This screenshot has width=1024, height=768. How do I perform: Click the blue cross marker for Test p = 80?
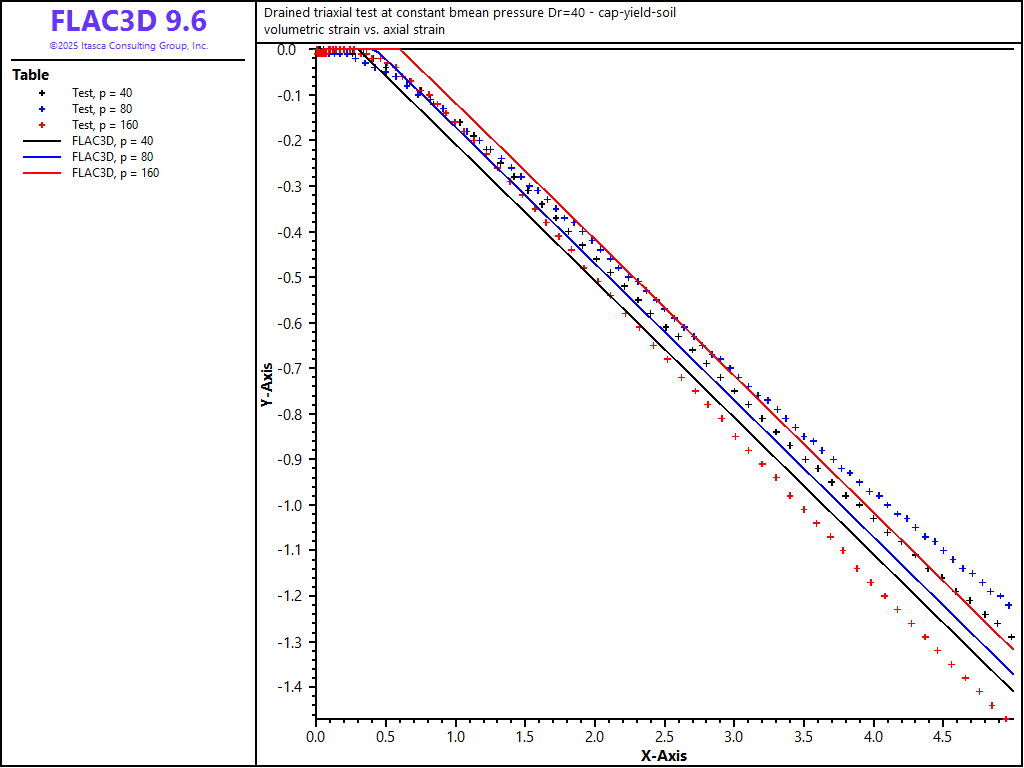41,109
